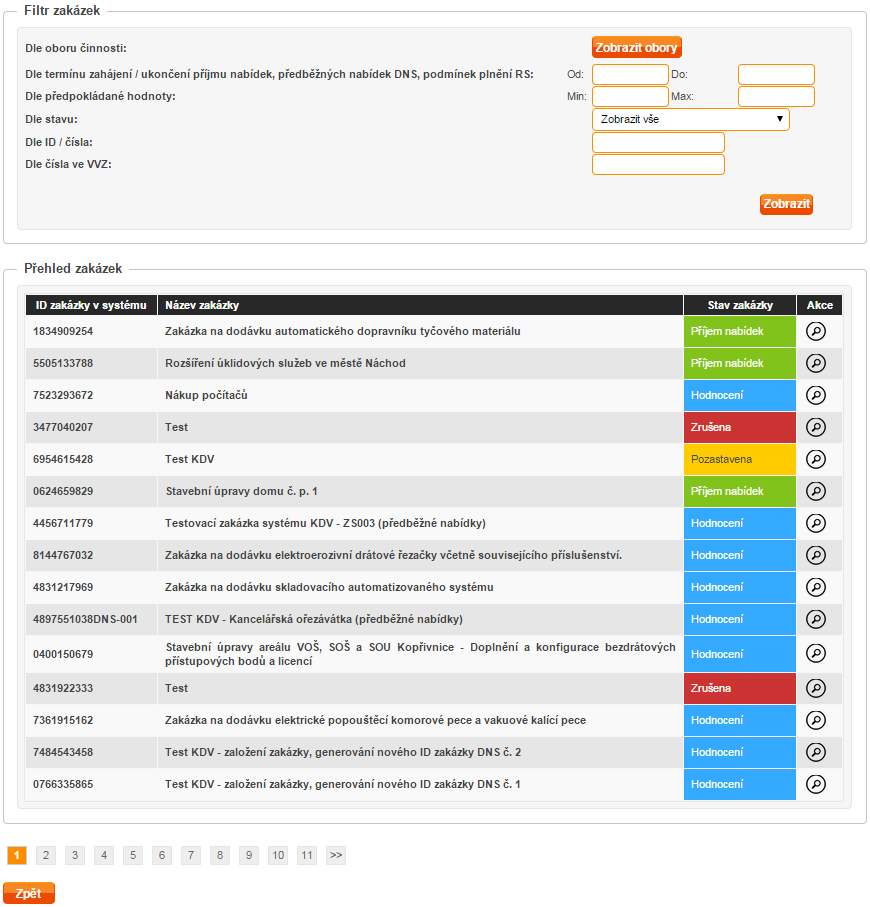Click the Akce column header

(820, 305)
